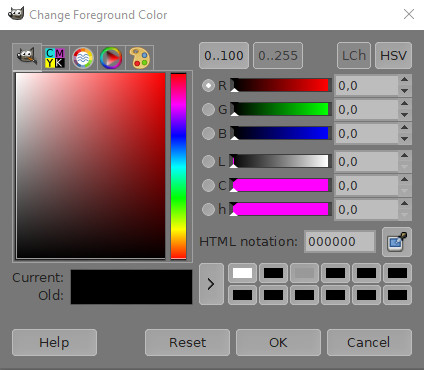This screenshot has height=370, width=424.
Task: Decrease the B value with down arrow
Action: 405,139
